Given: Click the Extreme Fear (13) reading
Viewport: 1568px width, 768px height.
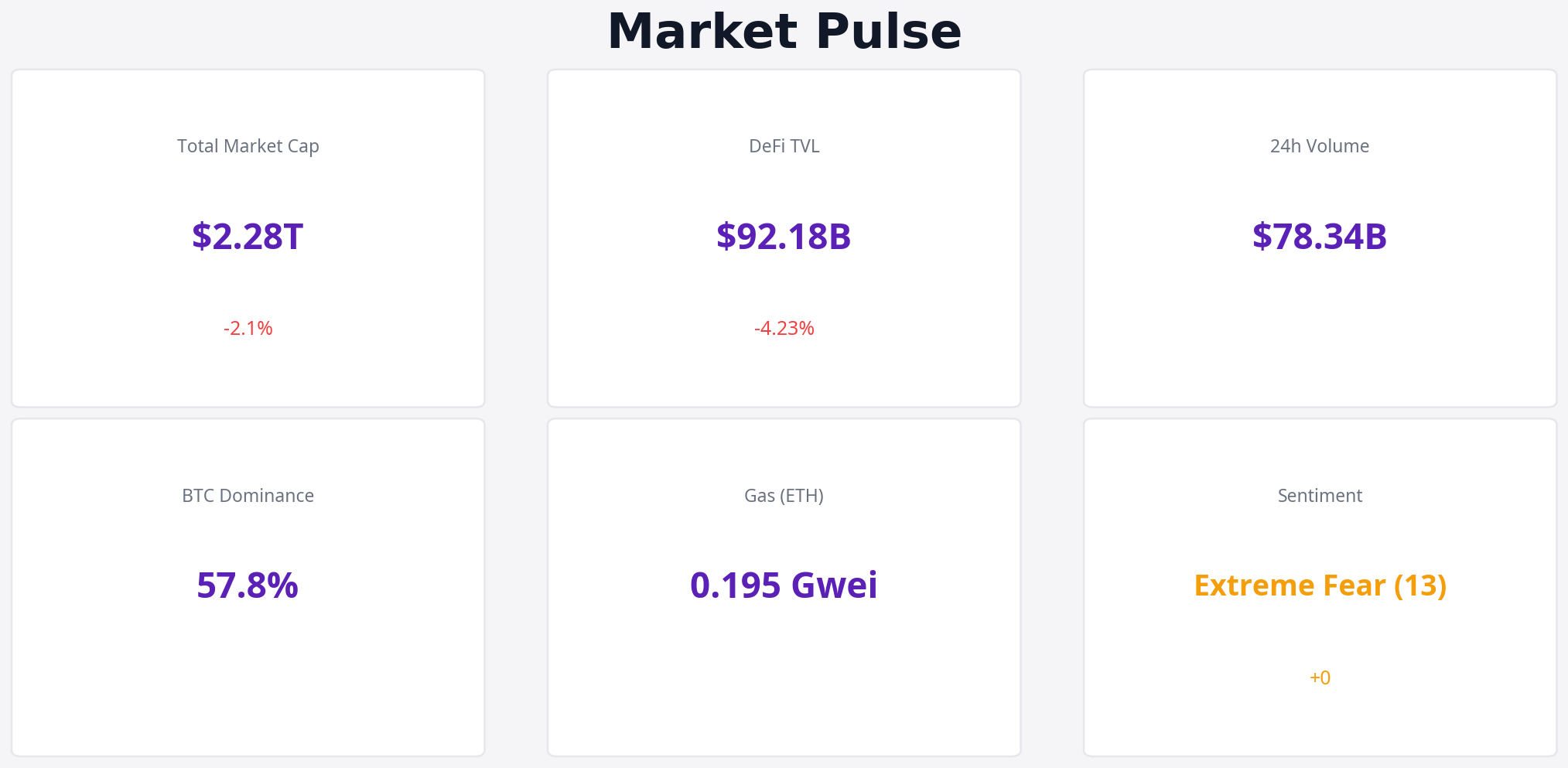Looking at the screenshot, I should (1320, 585).
